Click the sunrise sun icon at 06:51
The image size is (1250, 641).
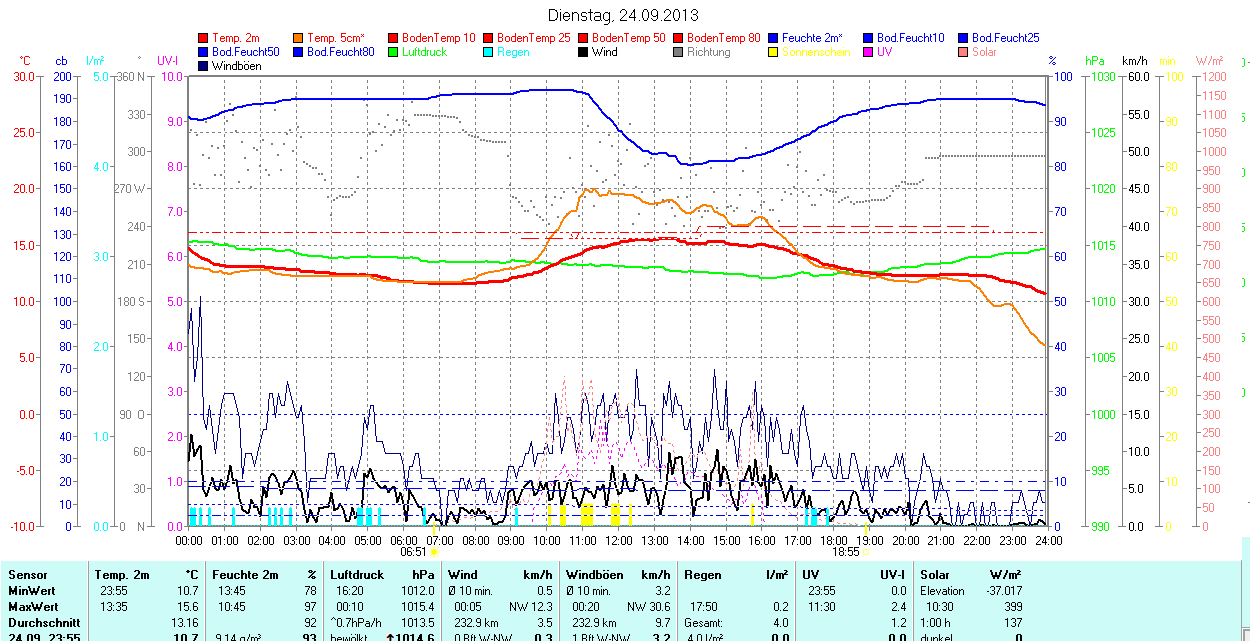(x=435, y=551)
